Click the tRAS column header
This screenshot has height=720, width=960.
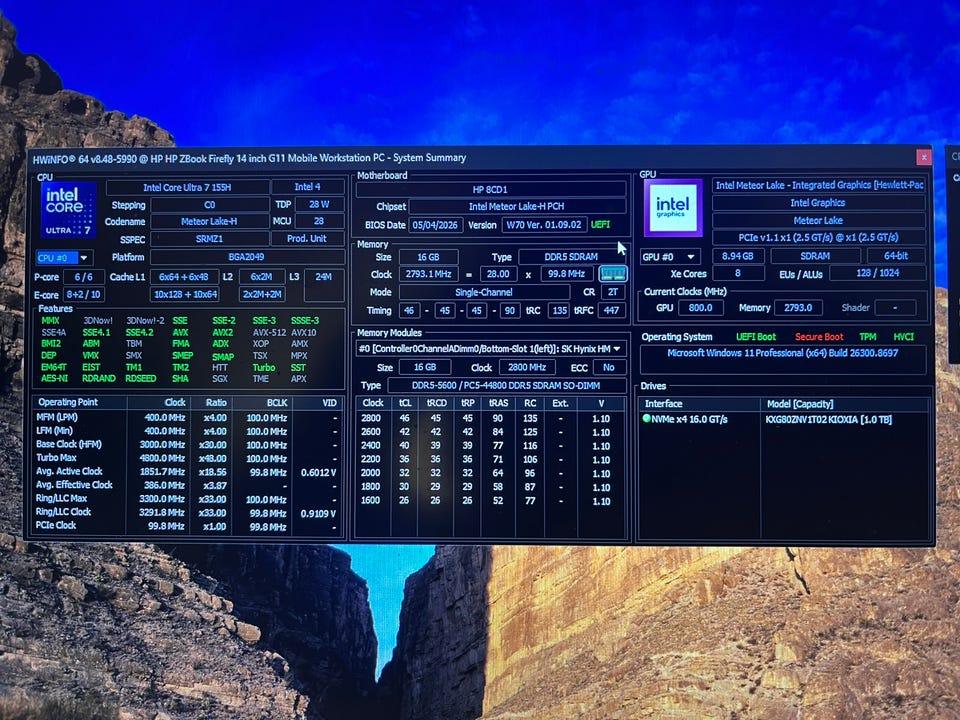[x=498, y=403]
